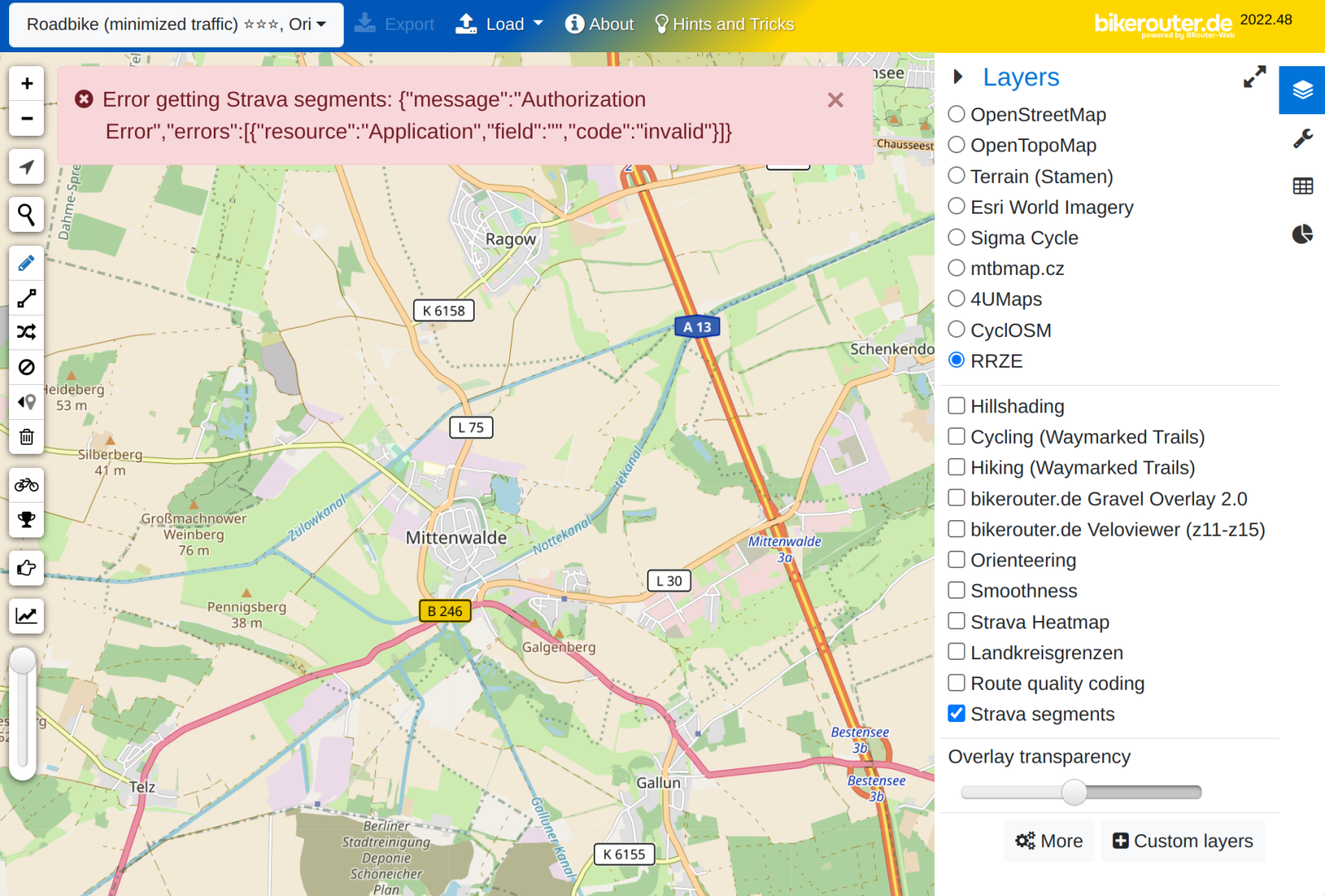Click the Overlay transparency slider handle
1325x896 pixels.
(x=1074, y=792)
